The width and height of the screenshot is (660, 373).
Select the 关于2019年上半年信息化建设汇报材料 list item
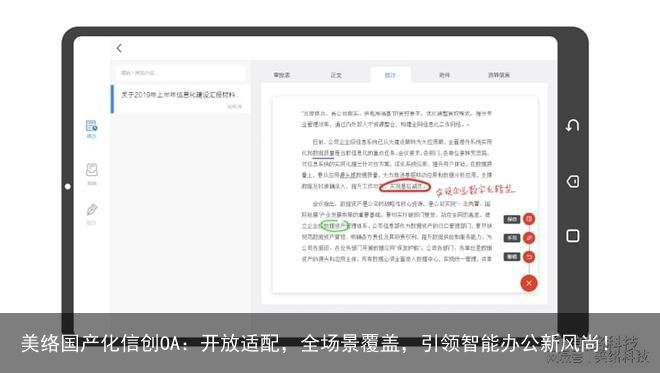180,99
